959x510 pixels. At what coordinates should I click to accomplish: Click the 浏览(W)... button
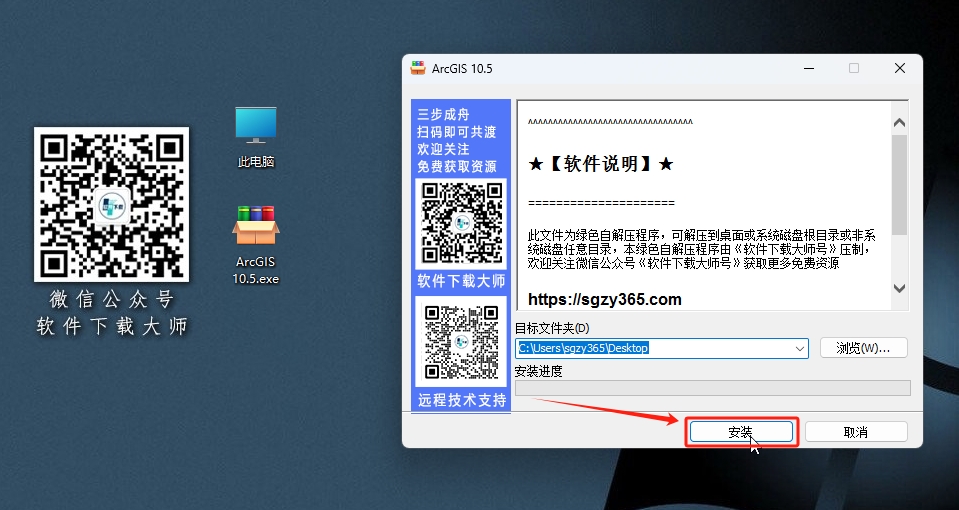pyautogui.click(x=863, y=348)
